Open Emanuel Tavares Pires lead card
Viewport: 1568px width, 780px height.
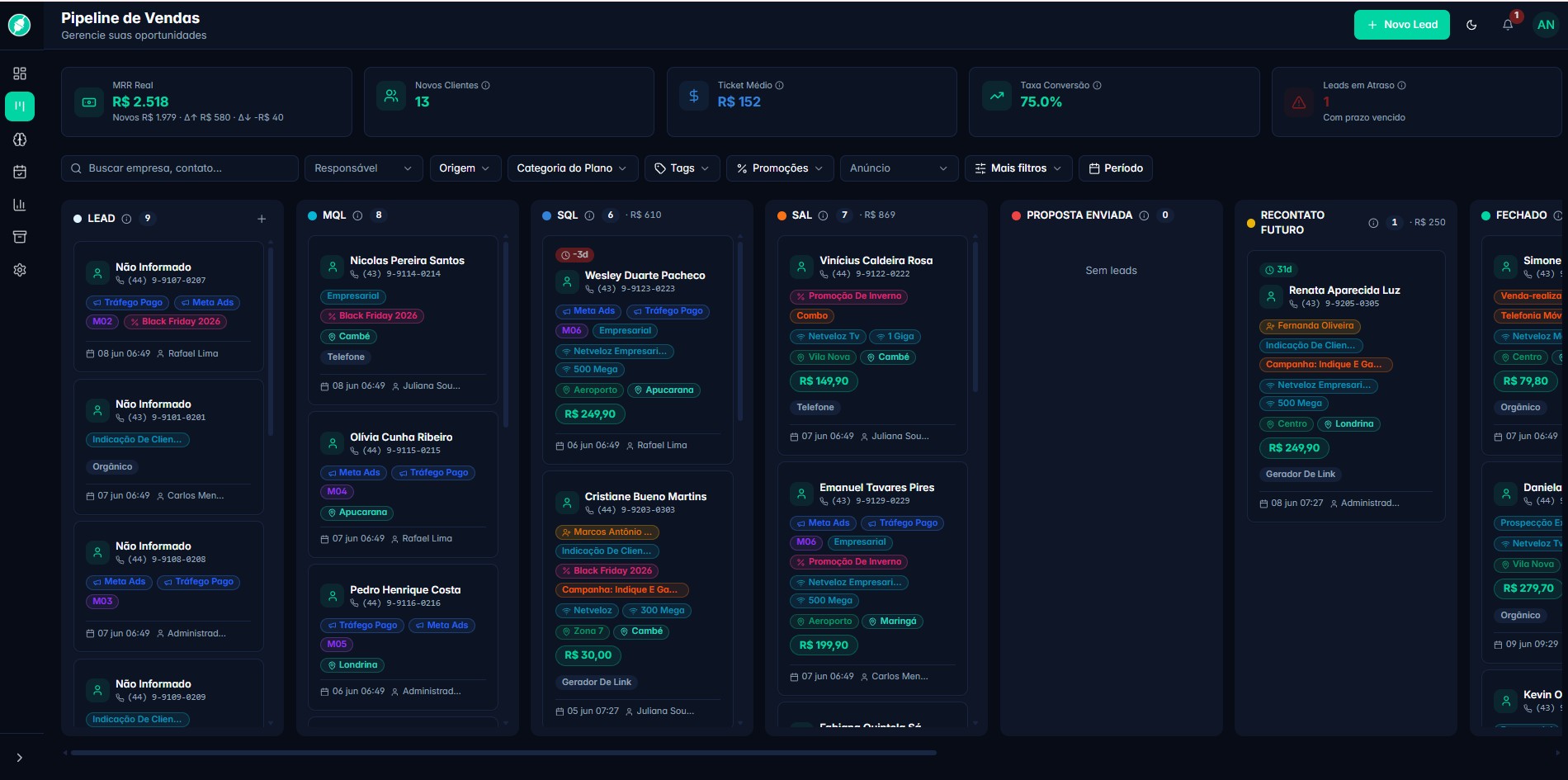pyautogui.click(x=872, y=579)
